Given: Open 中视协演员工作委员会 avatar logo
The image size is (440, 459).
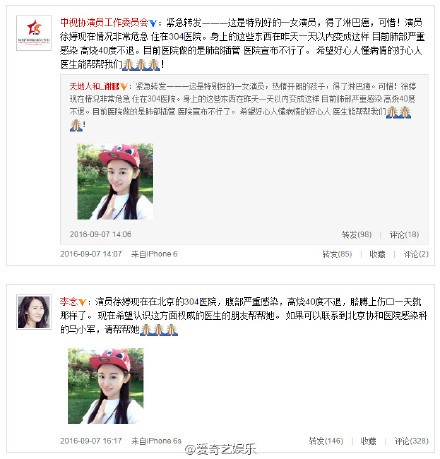Looking at the screenshot, I should tap(34, 33).
